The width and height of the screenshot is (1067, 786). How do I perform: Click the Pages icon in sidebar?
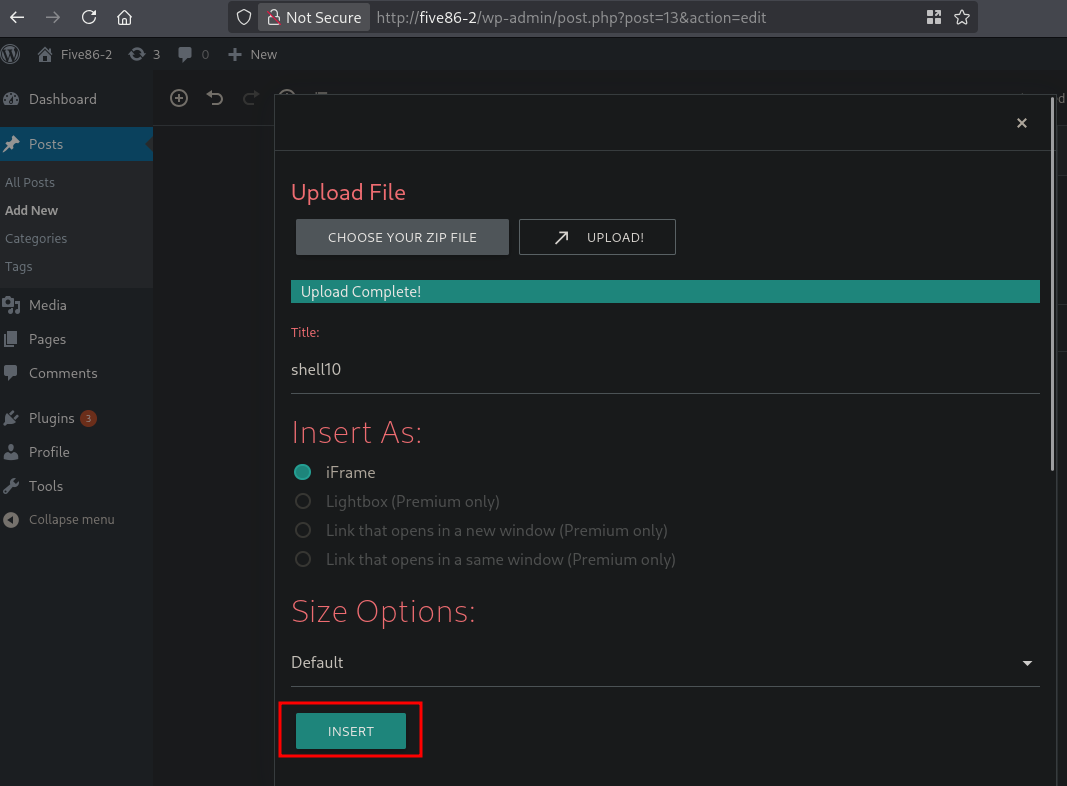11,340
